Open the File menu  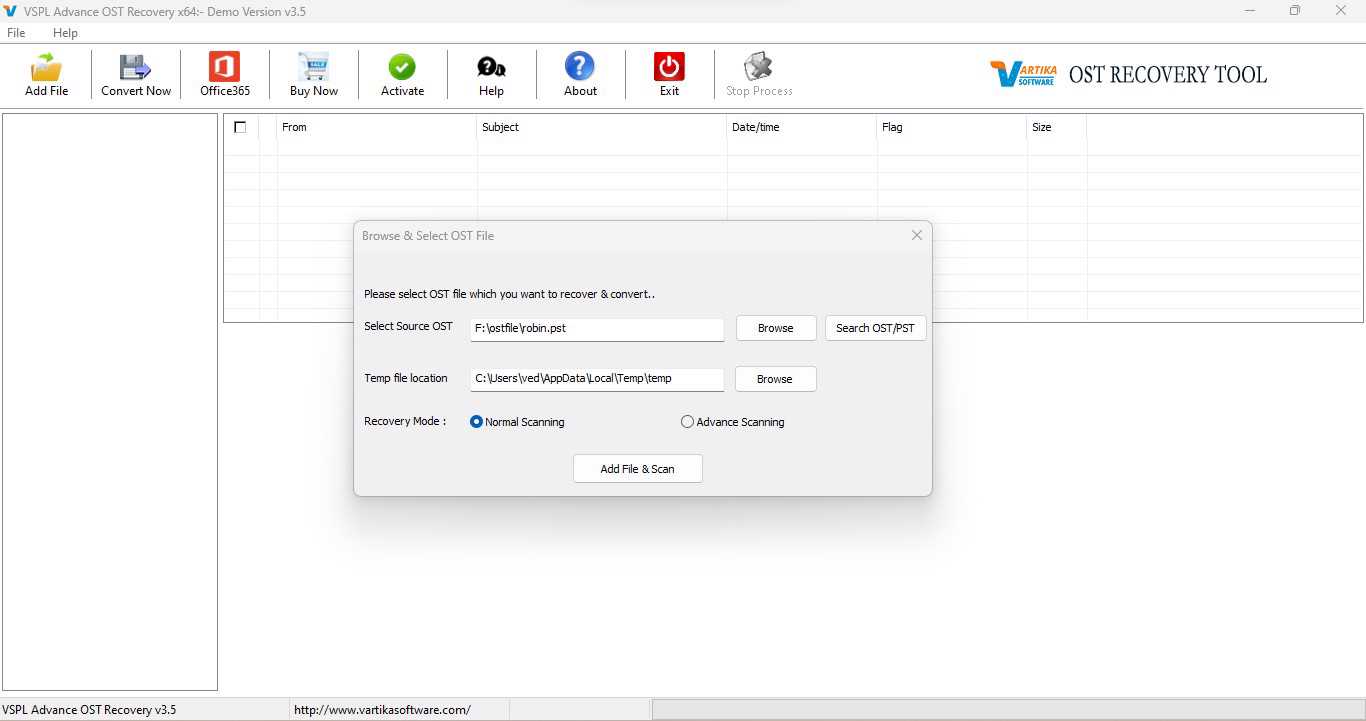pyautogui.click(x=16, y=33)
